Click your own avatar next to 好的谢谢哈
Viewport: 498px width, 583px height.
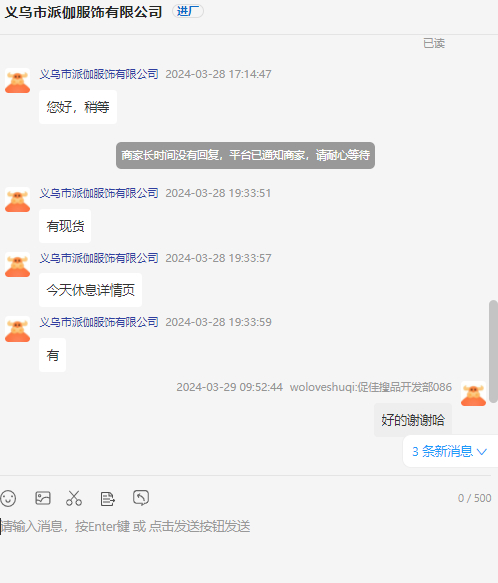473,394
